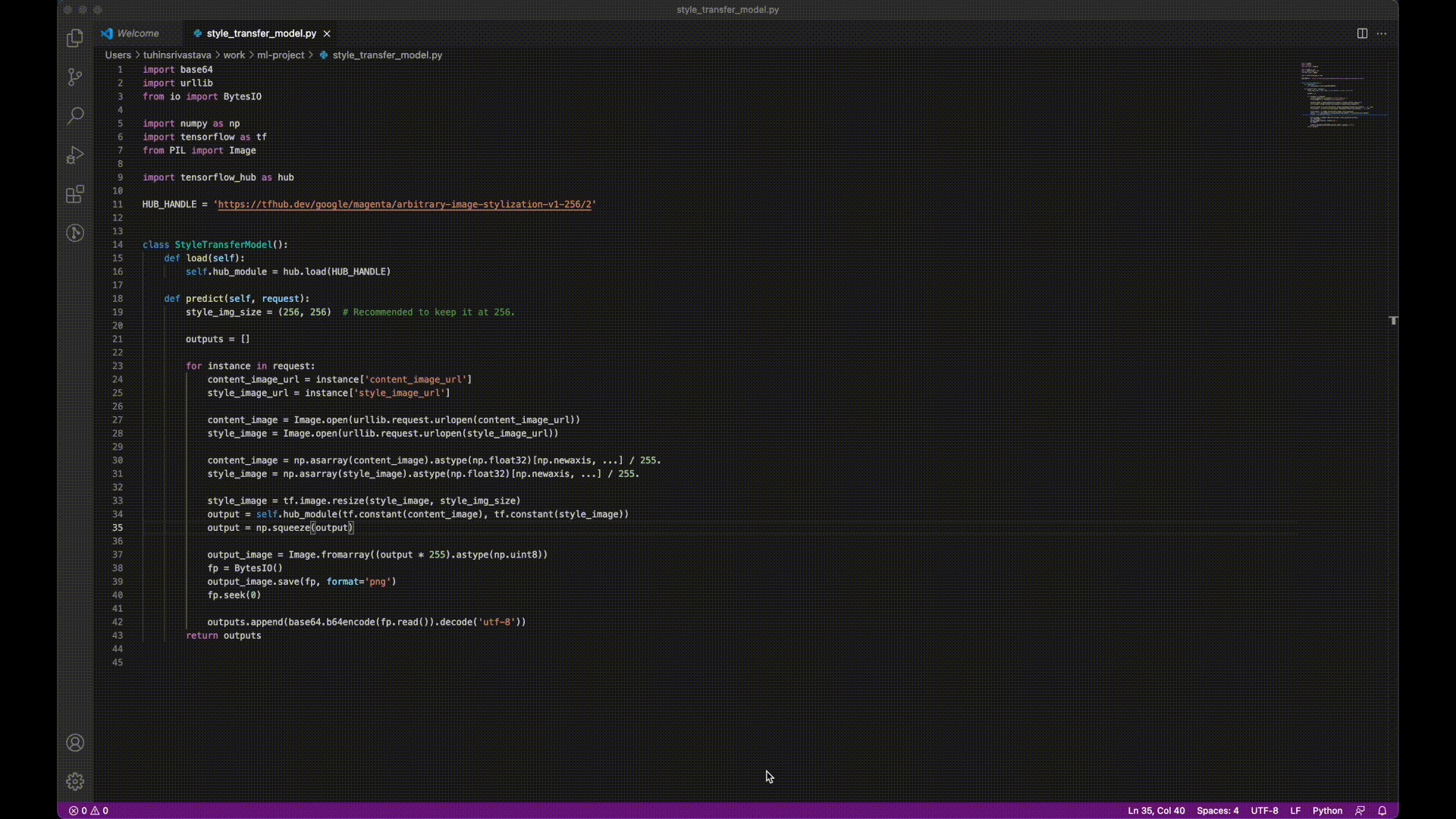Open the Source Control view
The image size is (1456, 819).
74,77
